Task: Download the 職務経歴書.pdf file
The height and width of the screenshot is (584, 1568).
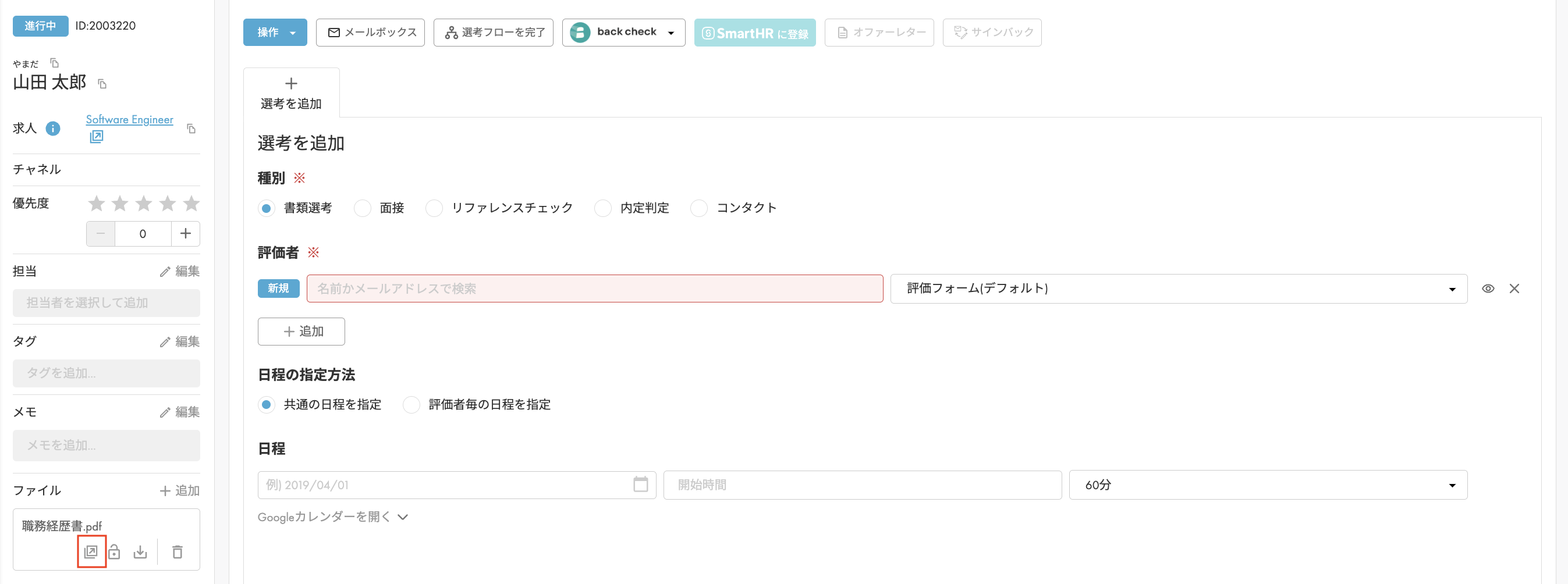Action: click(x=141, y=553)
